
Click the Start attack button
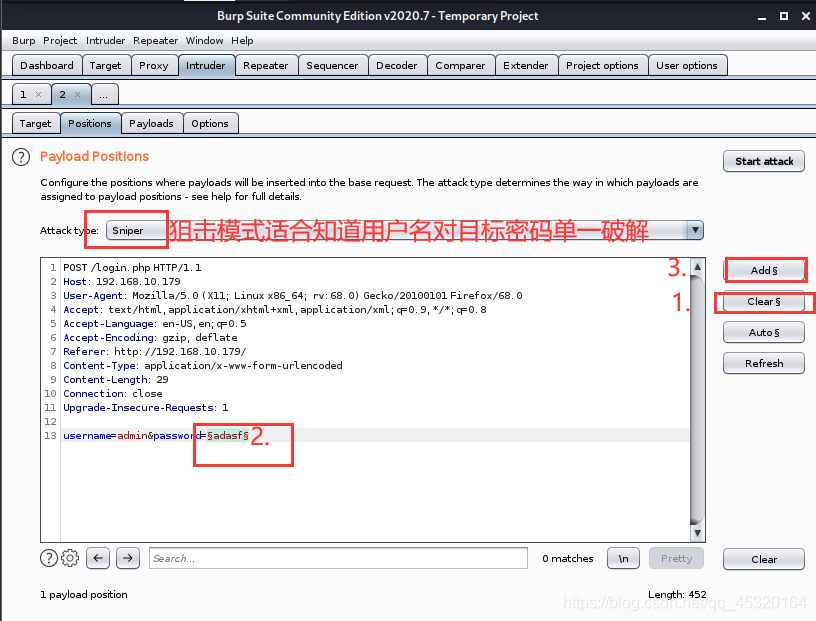click(x=764, y=161)
